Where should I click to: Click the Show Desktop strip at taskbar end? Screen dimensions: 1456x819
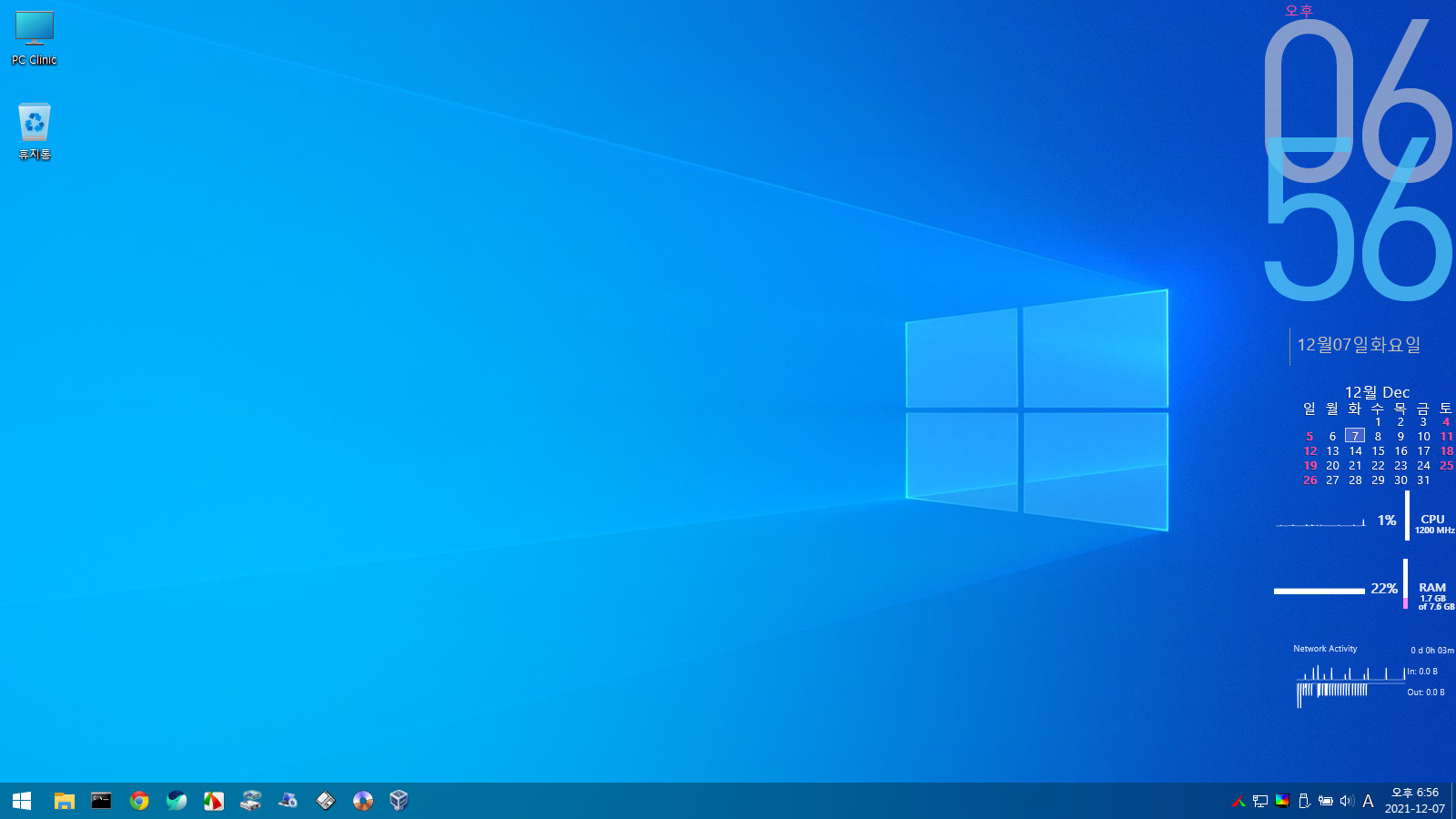tap(1453, 801)
